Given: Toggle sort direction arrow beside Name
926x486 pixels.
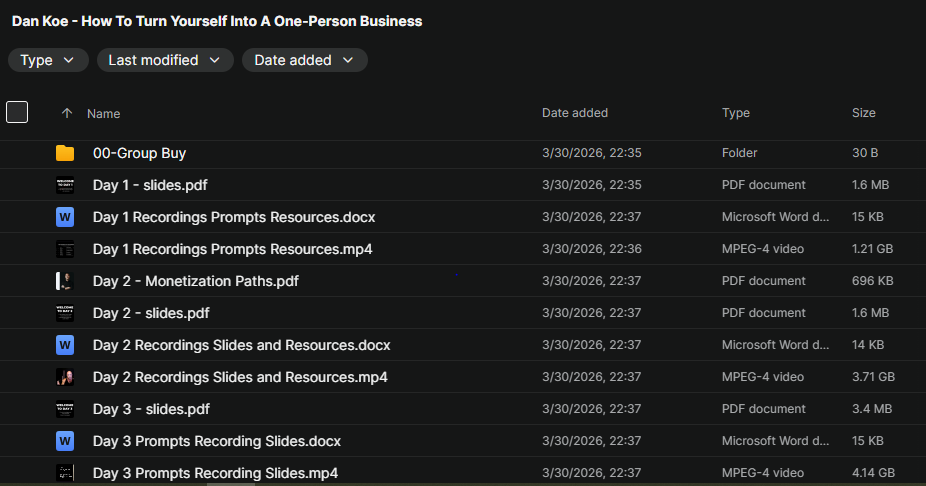Looking at the screenshot, I should point(67,113).
